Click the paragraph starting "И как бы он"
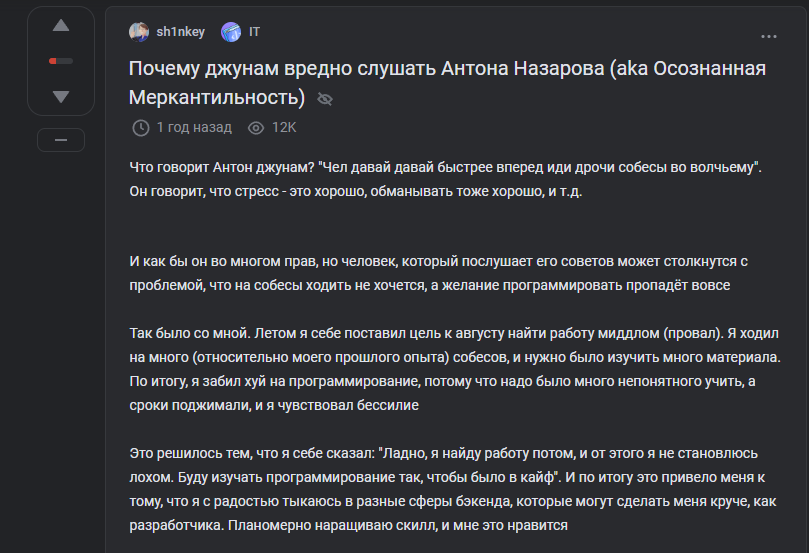 click(x=439, y=273)
